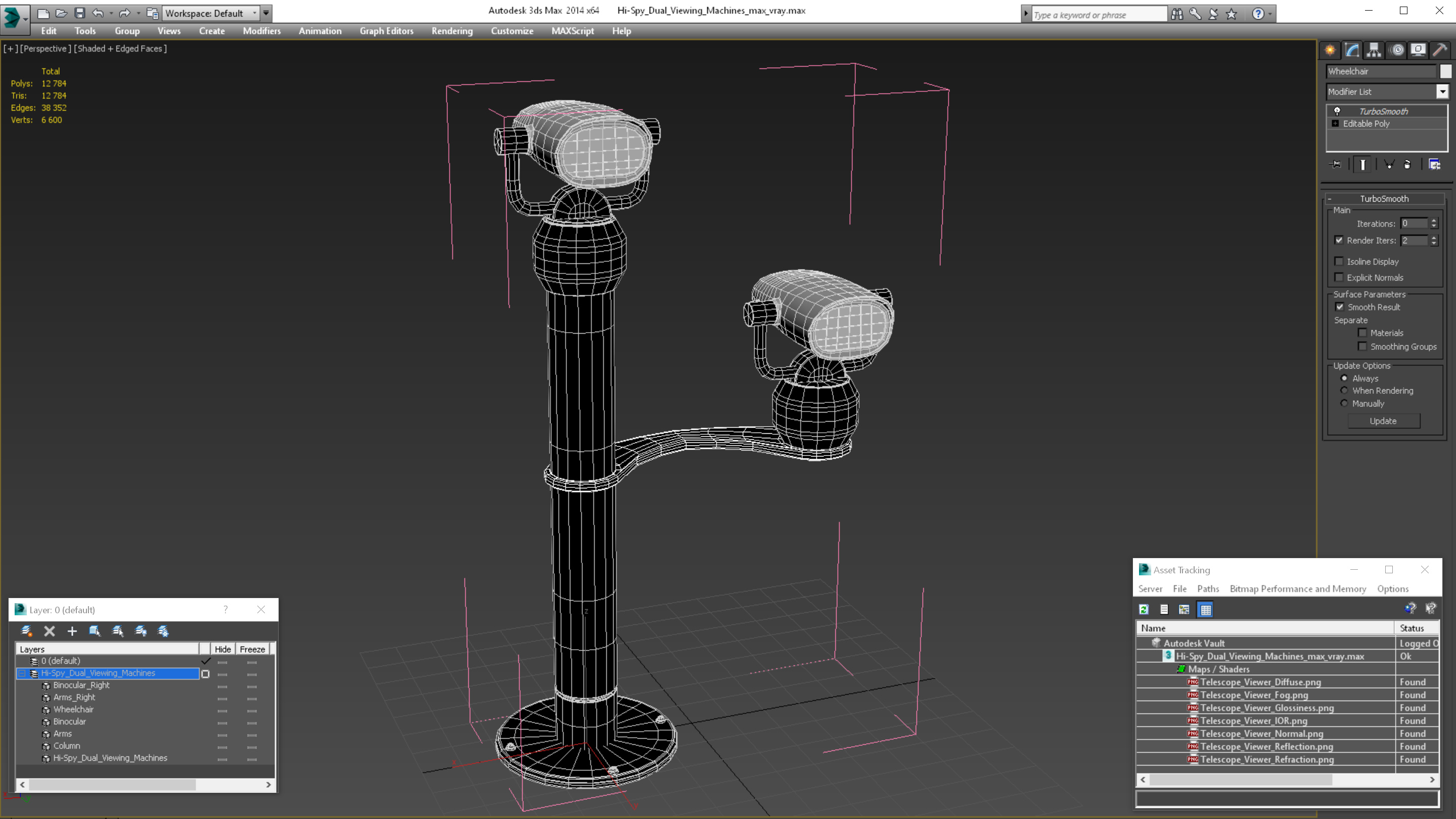Screen dimensions: 1456x819
Task: Open the Rendering menu
Action: click(452, 31)
